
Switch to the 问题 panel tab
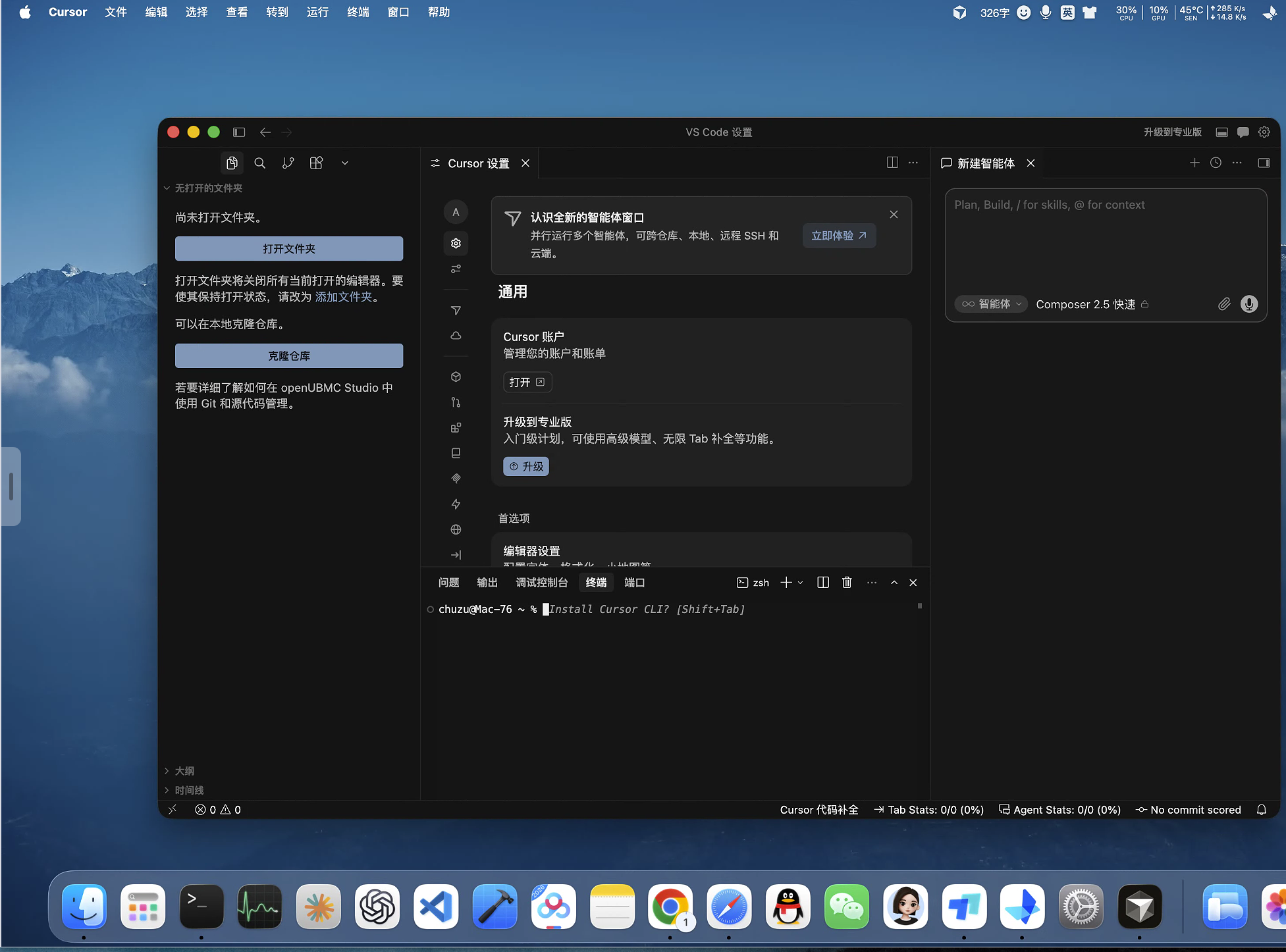pyautogui.click(x=449, y=583)
